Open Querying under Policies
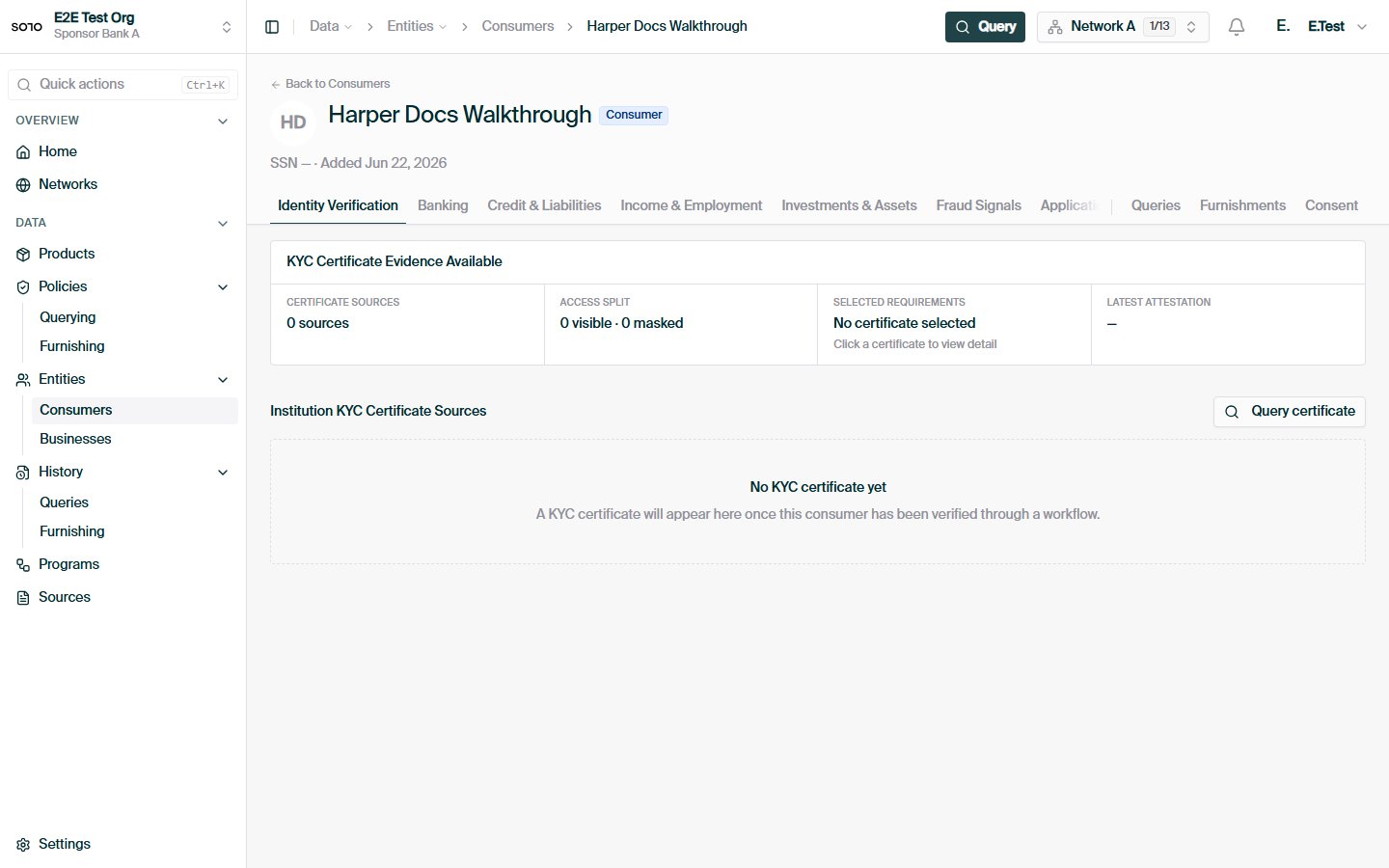1389x868 pixels. pos(68,317)
